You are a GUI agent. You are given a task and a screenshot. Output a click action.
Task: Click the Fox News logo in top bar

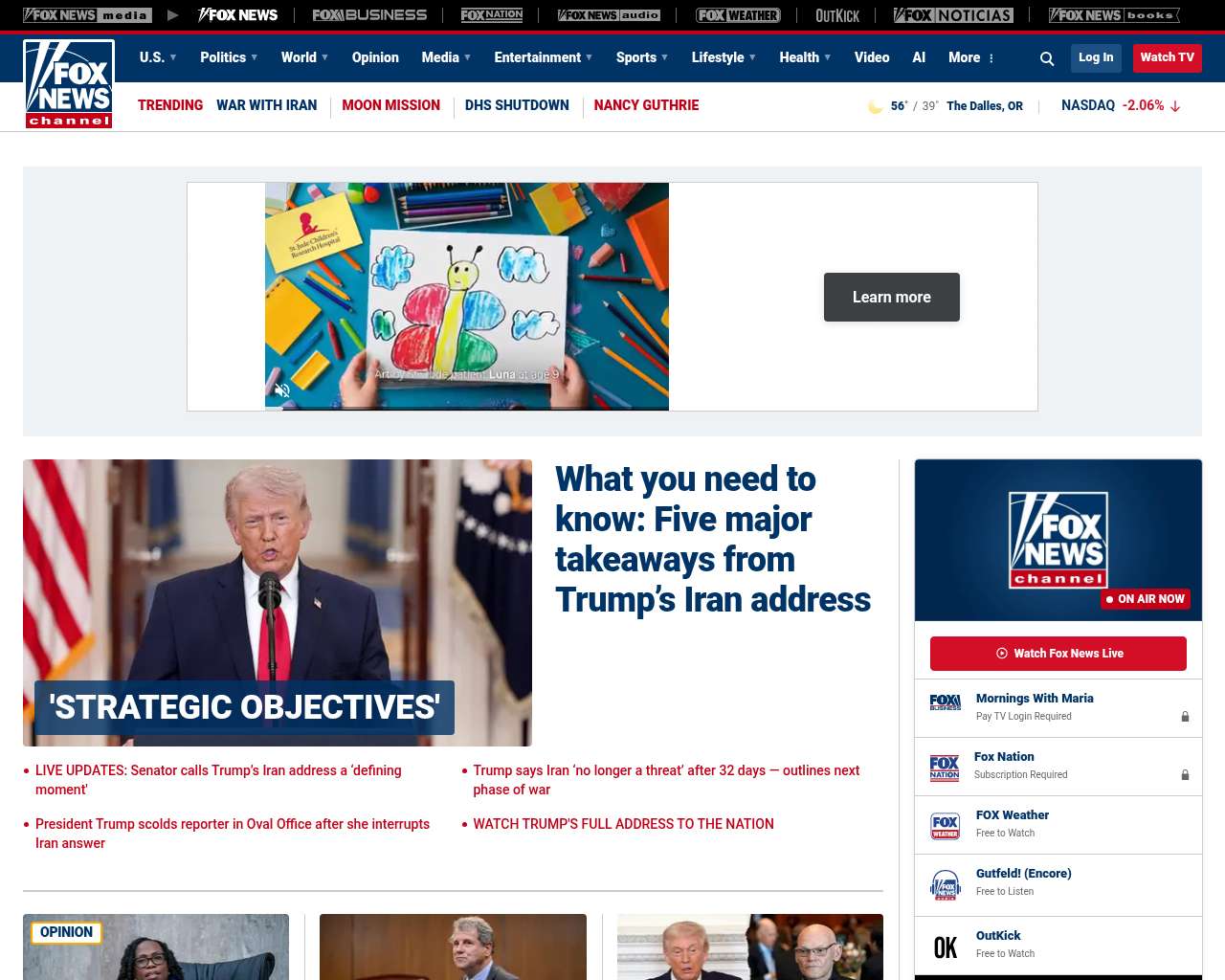point(238,15)
